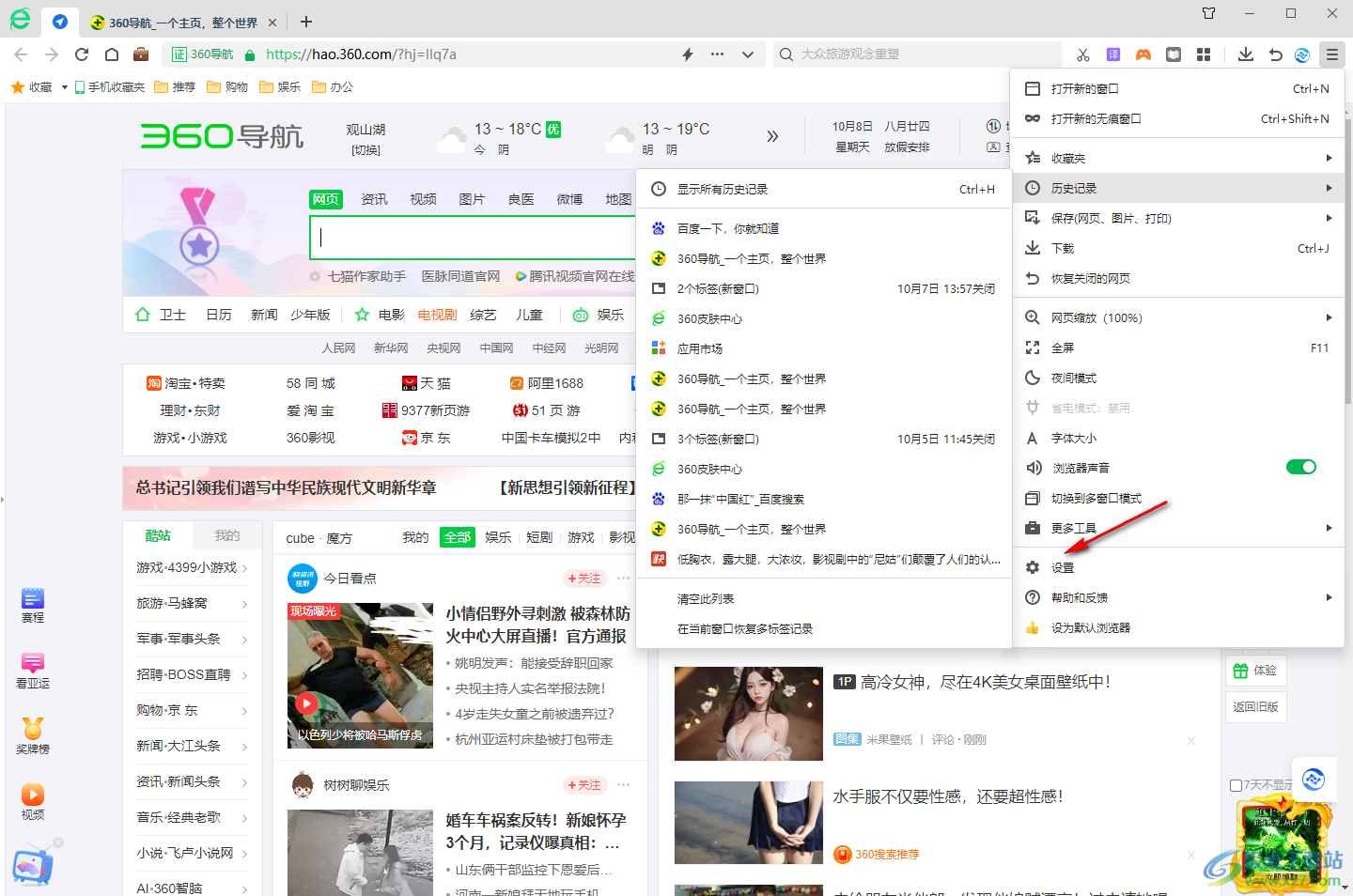This screenshot has width=1353, height=896.
Task: Select the 全部 feed category tab
Action: point(458,537)
